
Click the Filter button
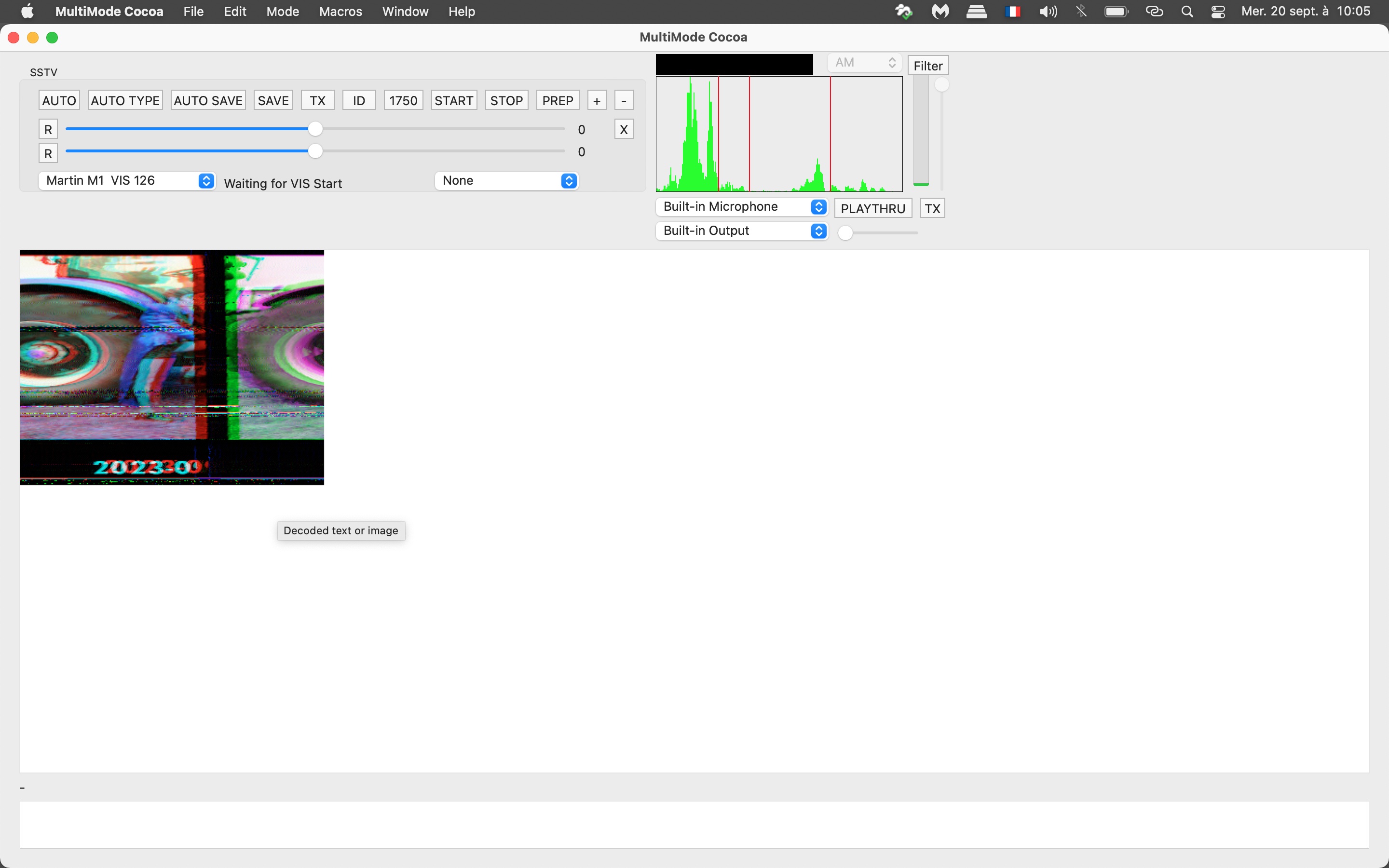pyautogui.click(x=927, y=66)
